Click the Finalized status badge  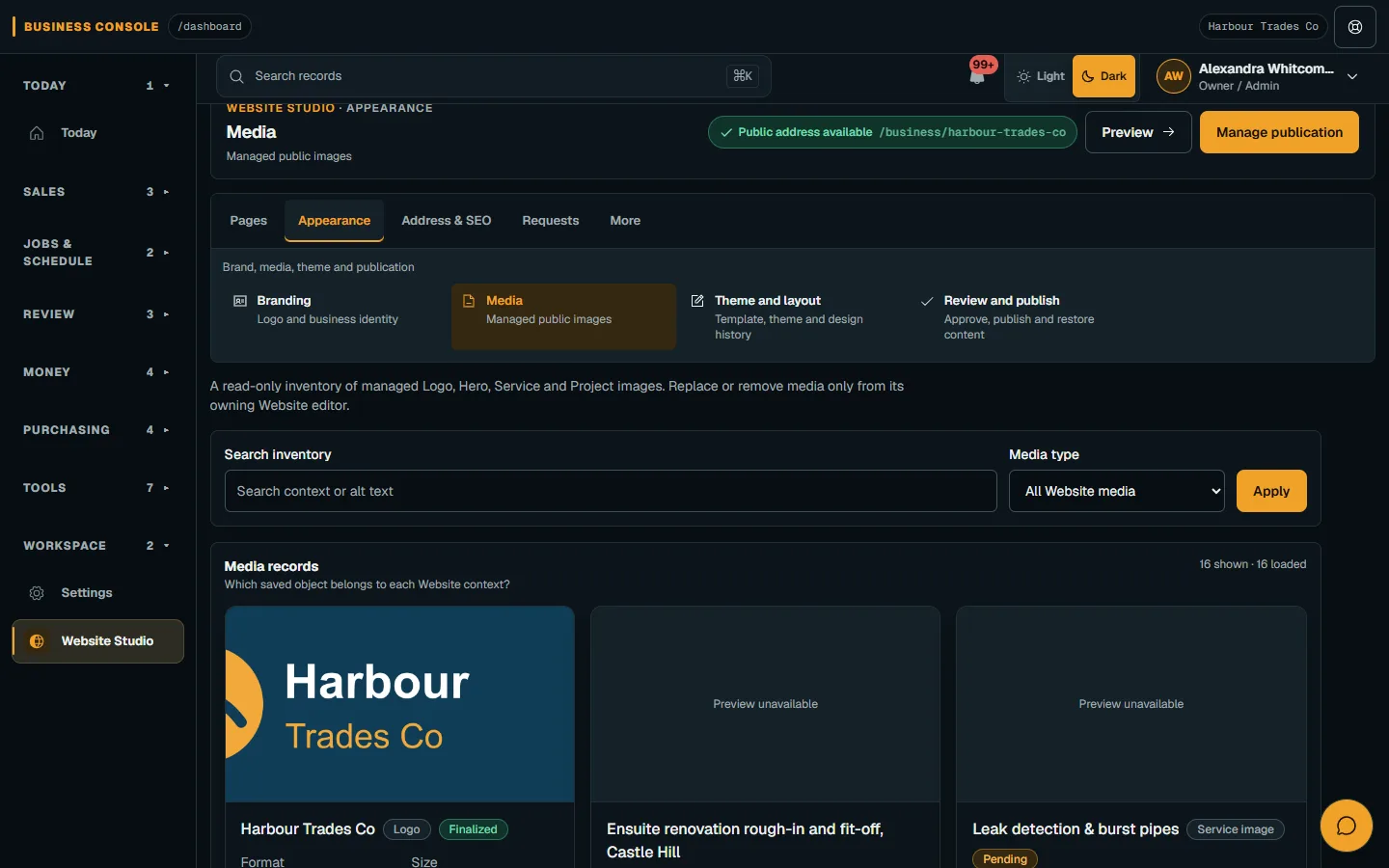click(x=473, y=829)
